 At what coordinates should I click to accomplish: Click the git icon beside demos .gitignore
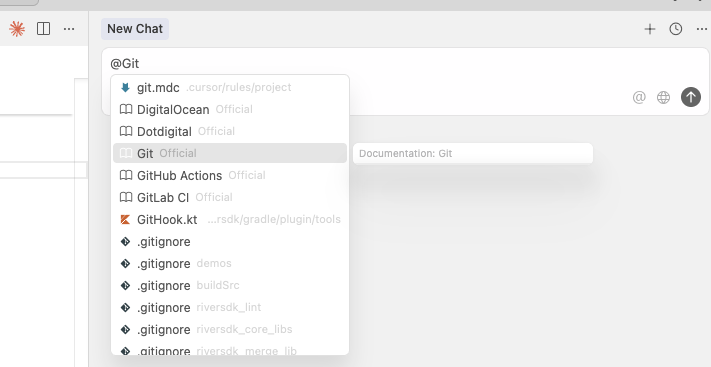(x=126, y=264)
